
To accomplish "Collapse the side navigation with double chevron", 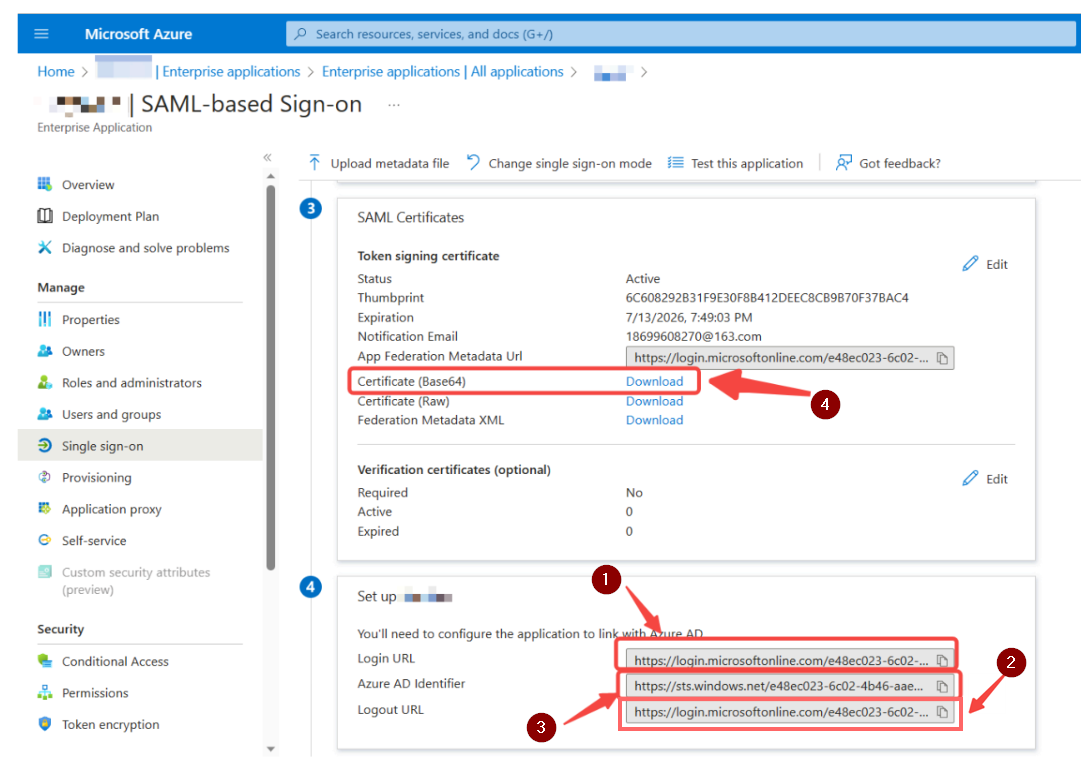I will (267, 157).
